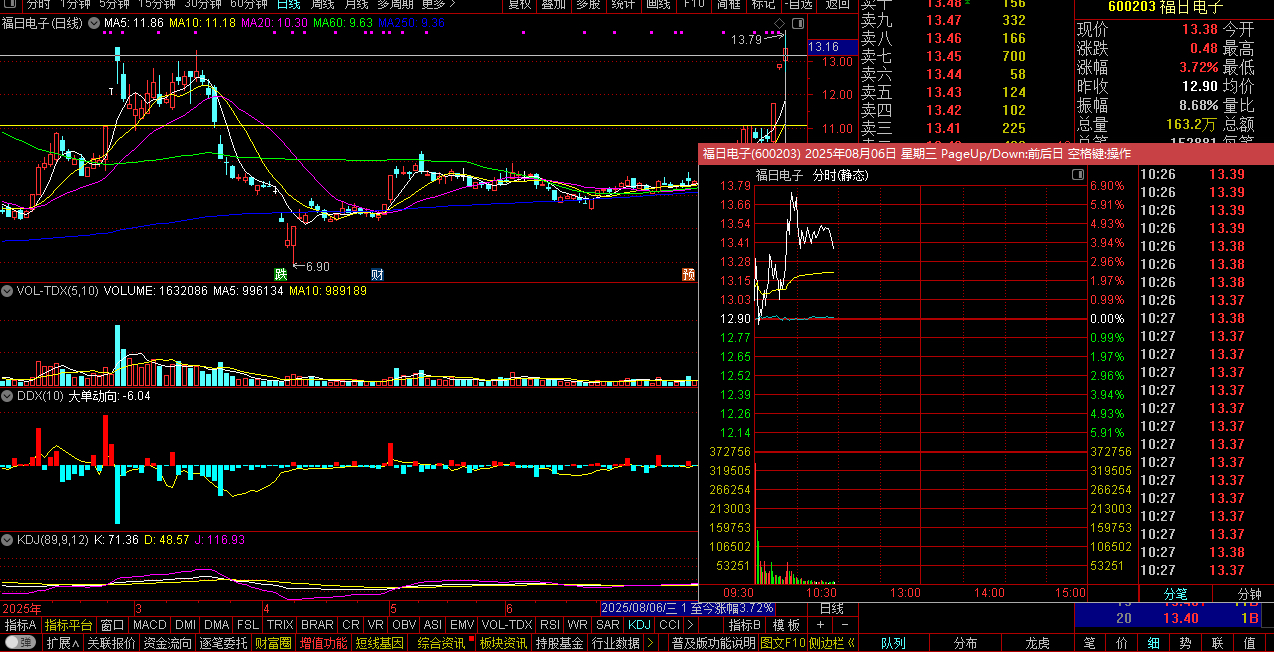Viewport: 1274px width, 652px height.
Task: Select the 5分钟 period
Action: click(115, 4)
